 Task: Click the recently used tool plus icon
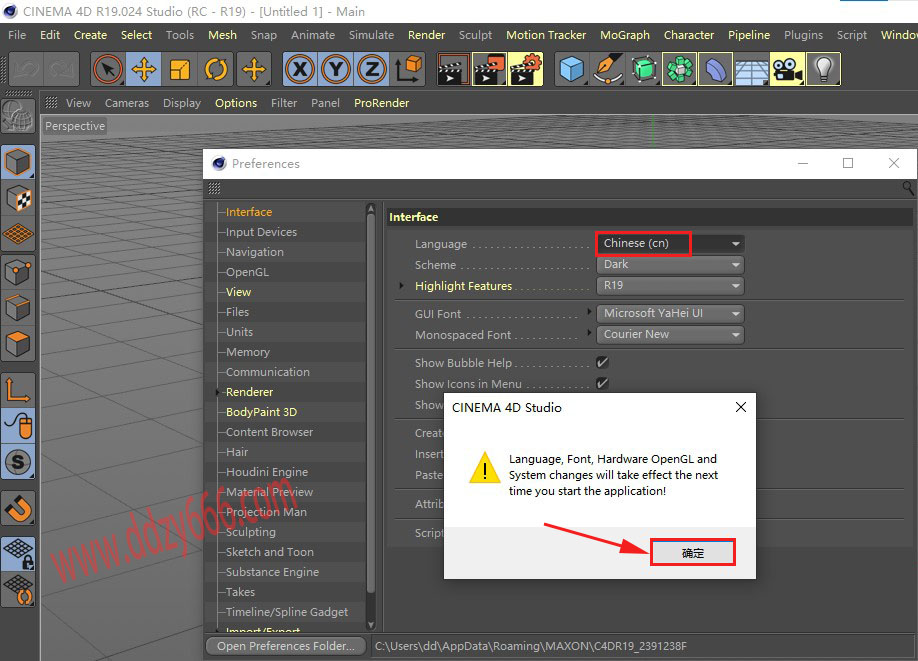click(x=254, y=69)
